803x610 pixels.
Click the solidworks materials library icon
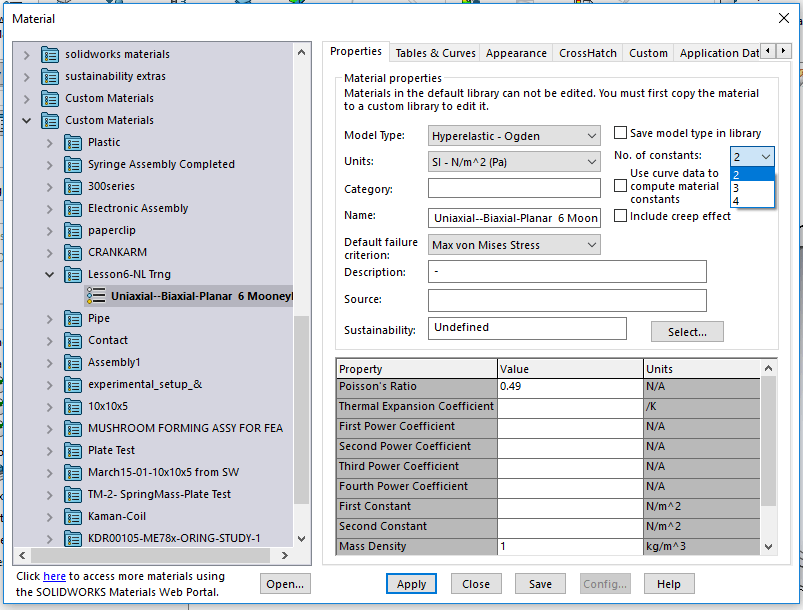[x=50, y=54]
